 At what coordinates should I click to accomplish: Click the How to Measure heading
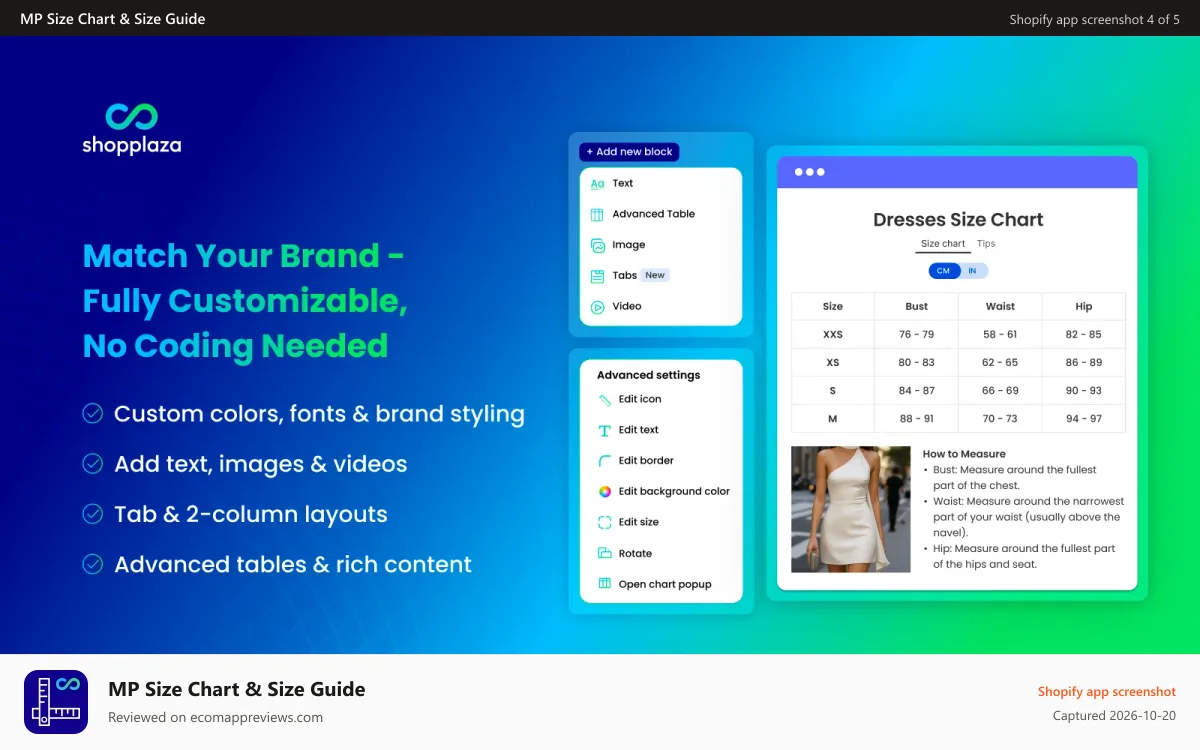(964, 454)
